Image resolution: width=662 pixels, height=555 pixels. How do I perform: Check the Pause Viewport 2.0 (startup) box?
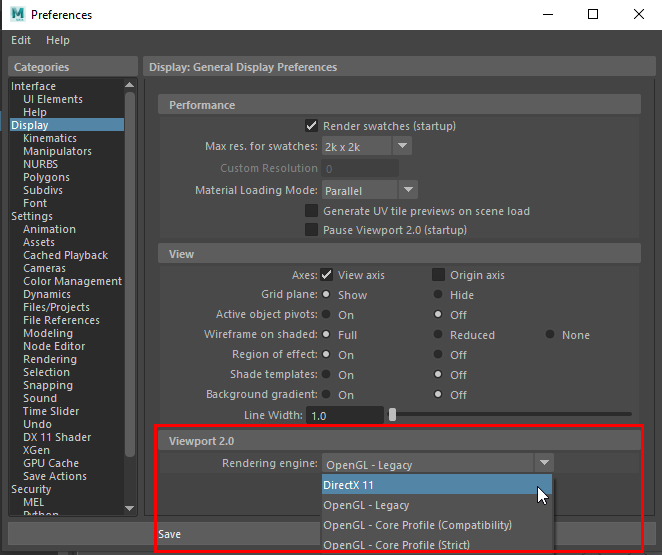click(x=311, y=230)
